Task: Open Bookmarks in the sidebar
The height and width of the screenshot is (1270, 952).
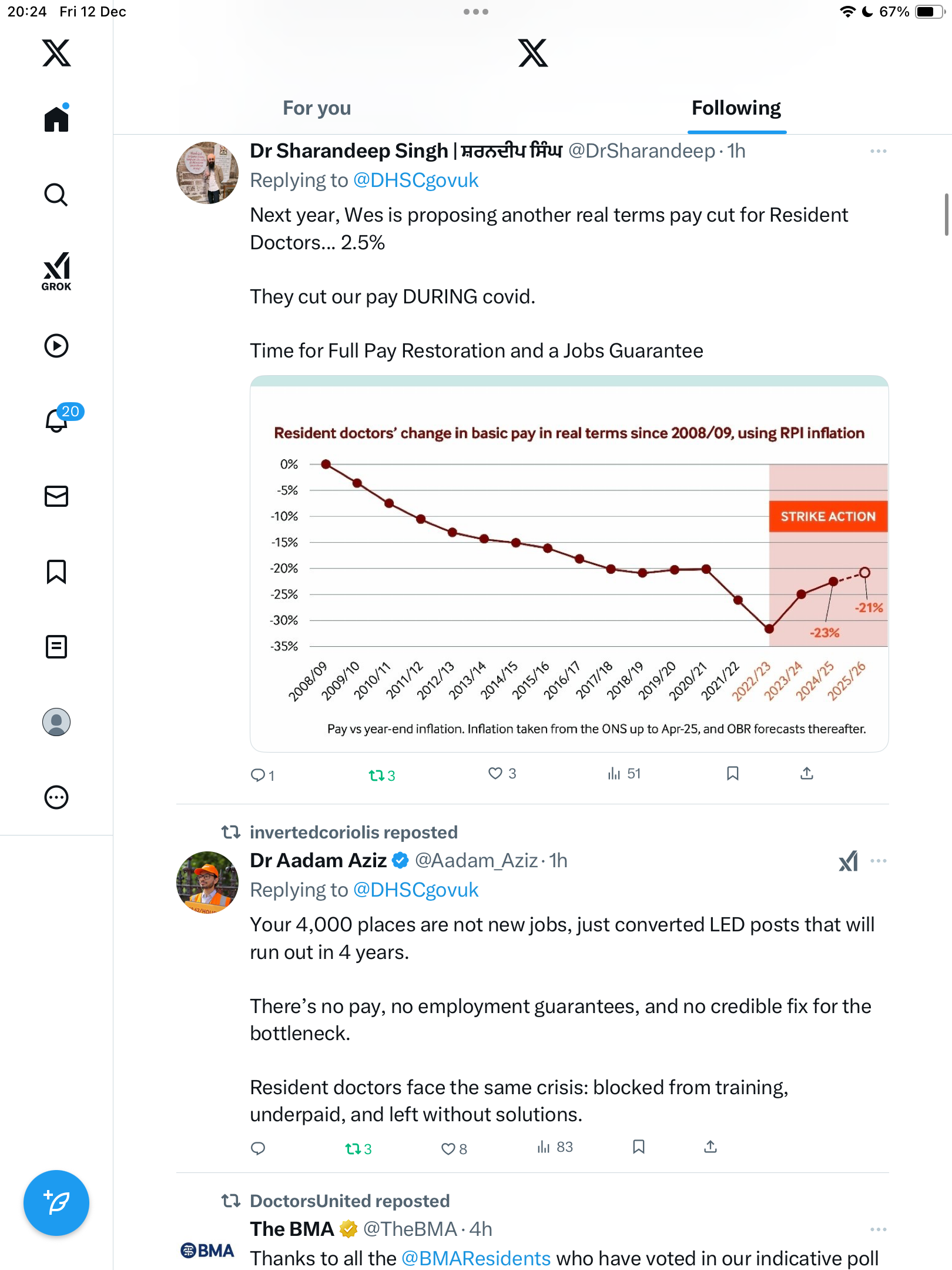Action: tap(56, 571)
